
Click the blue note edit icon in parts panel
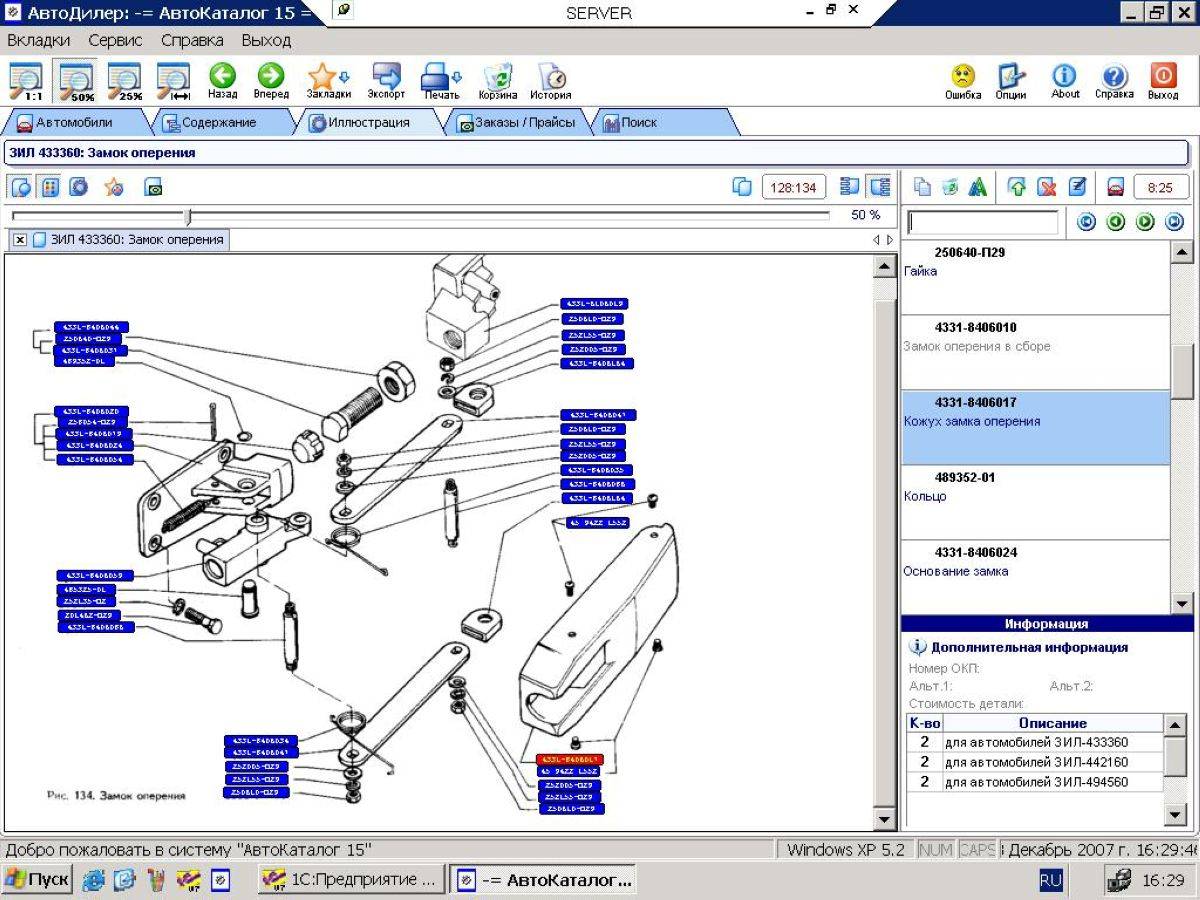pyautogui.click(x=1076, y=187)
